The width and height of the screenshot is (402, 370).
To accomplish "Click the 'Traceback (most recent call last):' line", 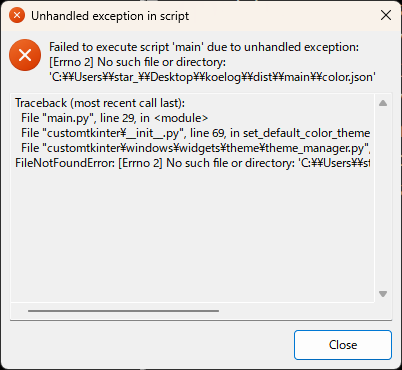I will click(x=100, y=103).
